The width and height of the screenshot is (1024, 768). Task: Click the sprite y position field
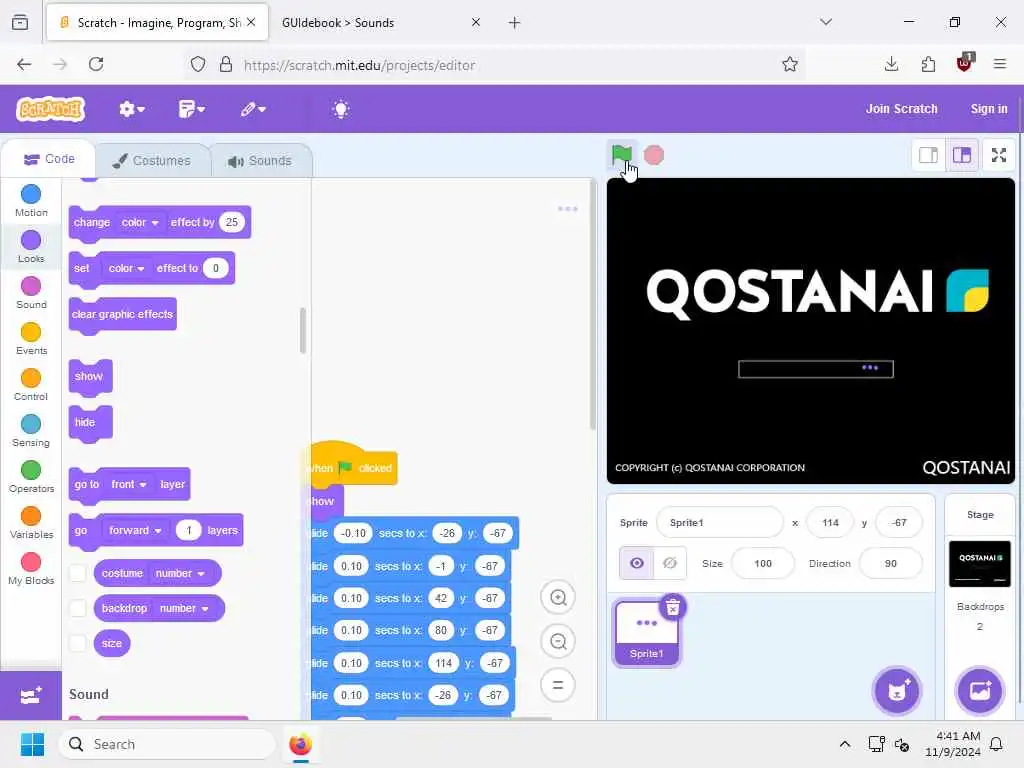(x=899, y=522)
